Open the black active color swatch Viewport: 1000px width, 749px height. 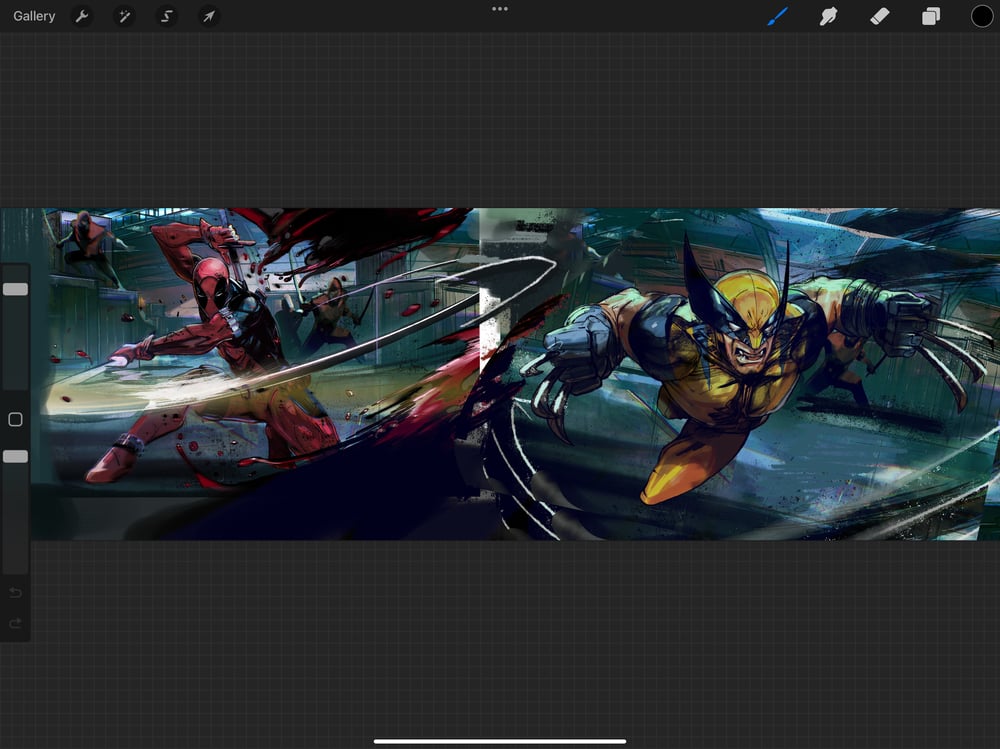[x=982, y=16]
